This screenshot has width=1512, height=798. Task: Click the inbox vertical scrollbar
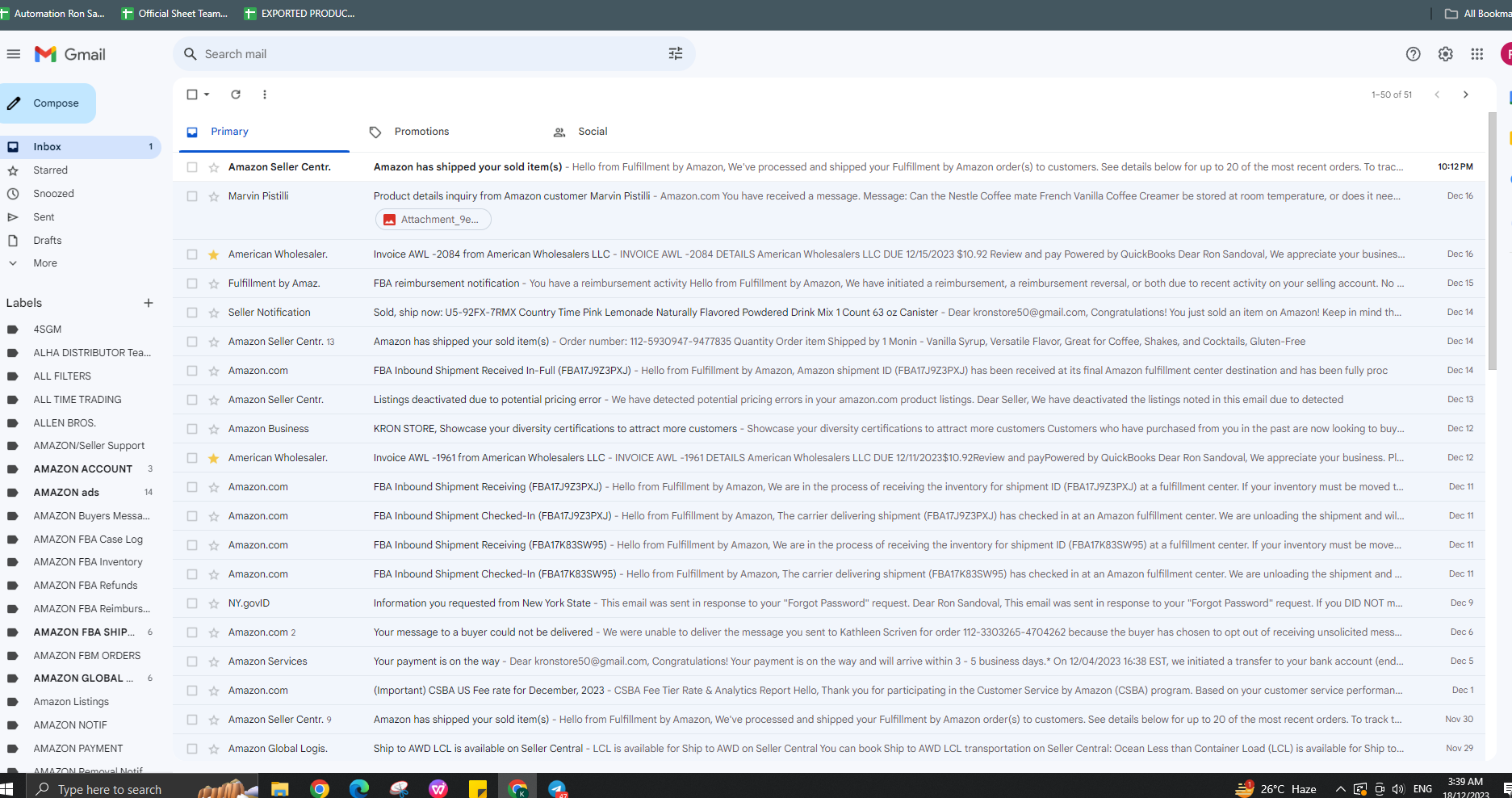click(x=1493, y=242)
